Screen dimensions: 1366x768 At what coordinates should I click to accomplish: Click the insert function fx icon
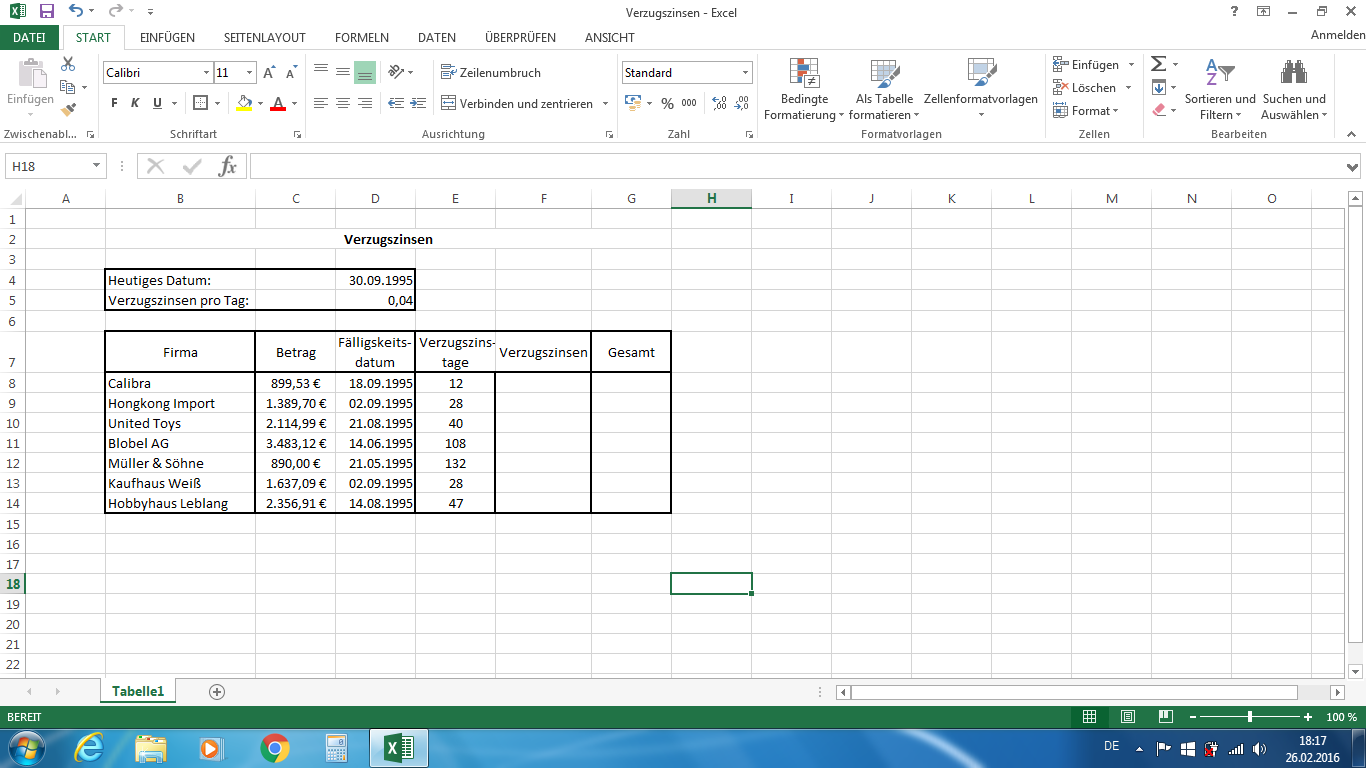pyautogui.click(x=228, y=166)
